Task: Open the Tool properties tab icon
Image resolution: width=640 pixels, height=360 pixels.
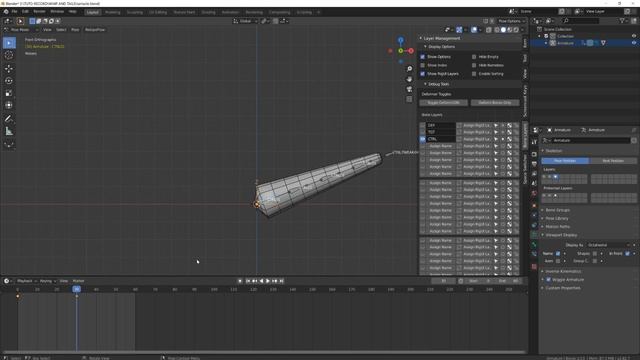Action: [534, 142]
